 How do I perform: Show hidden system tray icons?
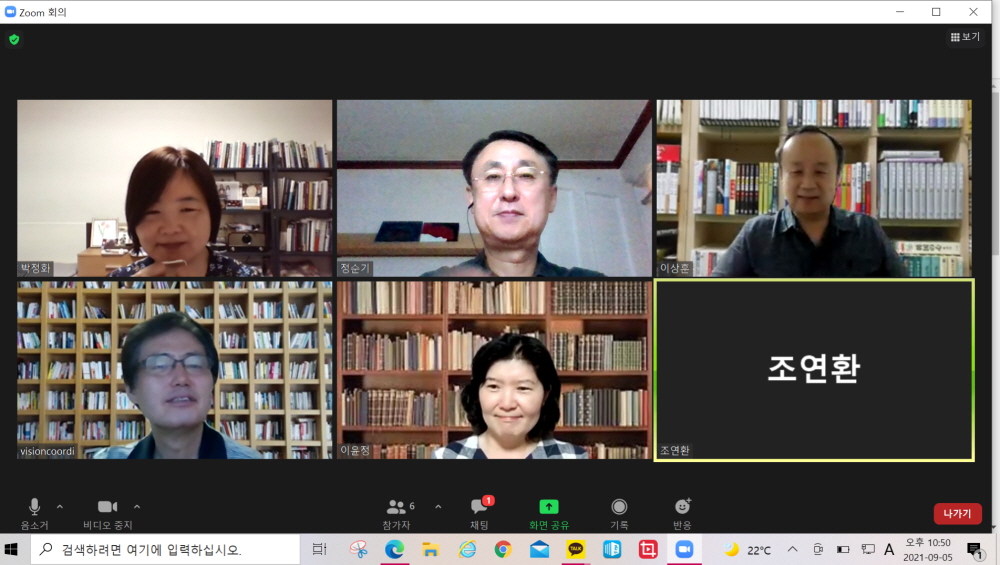792,549
